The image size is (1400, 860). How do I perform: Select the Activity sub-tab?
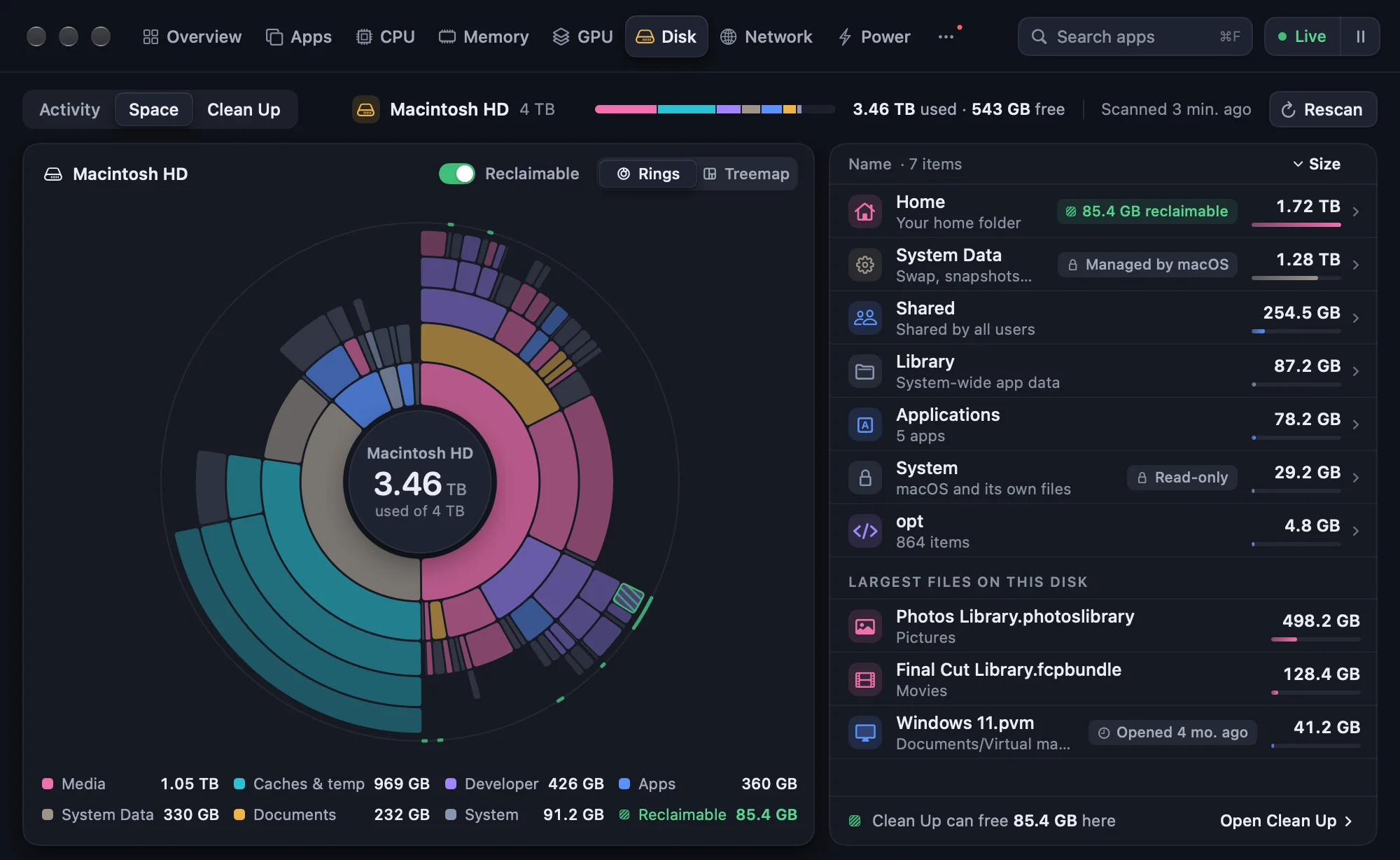pos(69,109)
